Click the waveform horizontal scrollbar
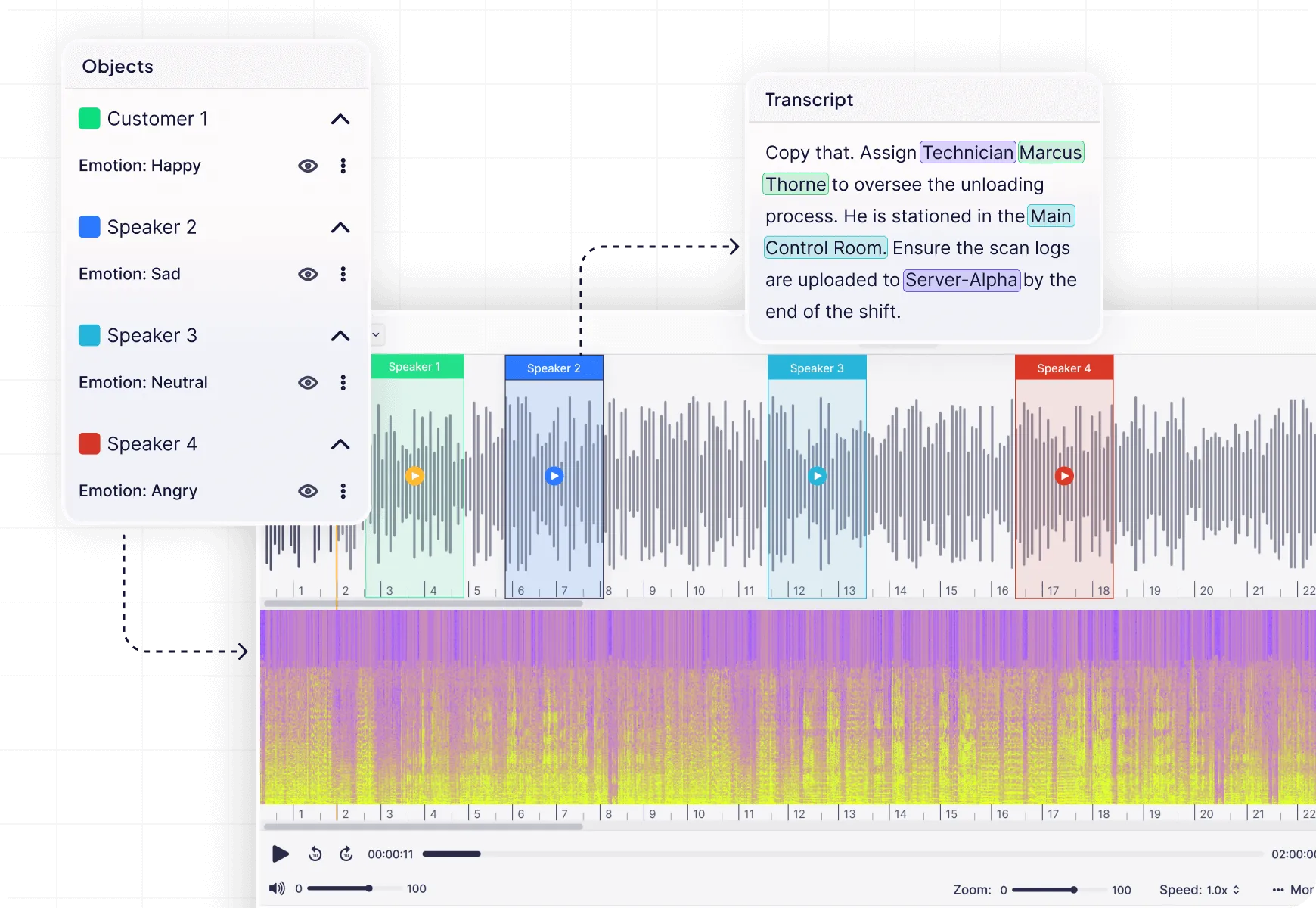Viewport: 1316px width, 908px height. coord(423,604)
